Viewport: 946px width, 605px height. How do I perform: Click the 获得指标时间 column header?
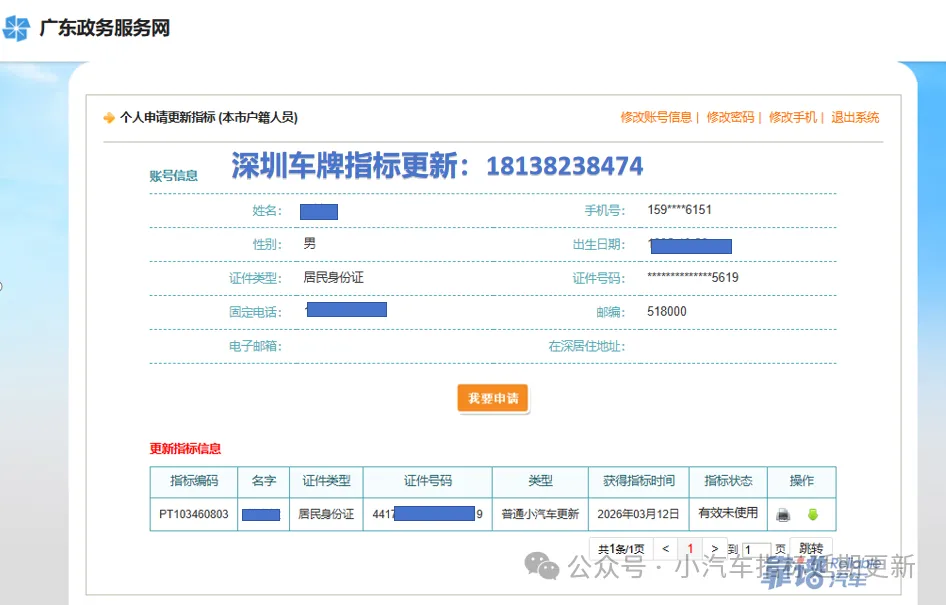639,481
